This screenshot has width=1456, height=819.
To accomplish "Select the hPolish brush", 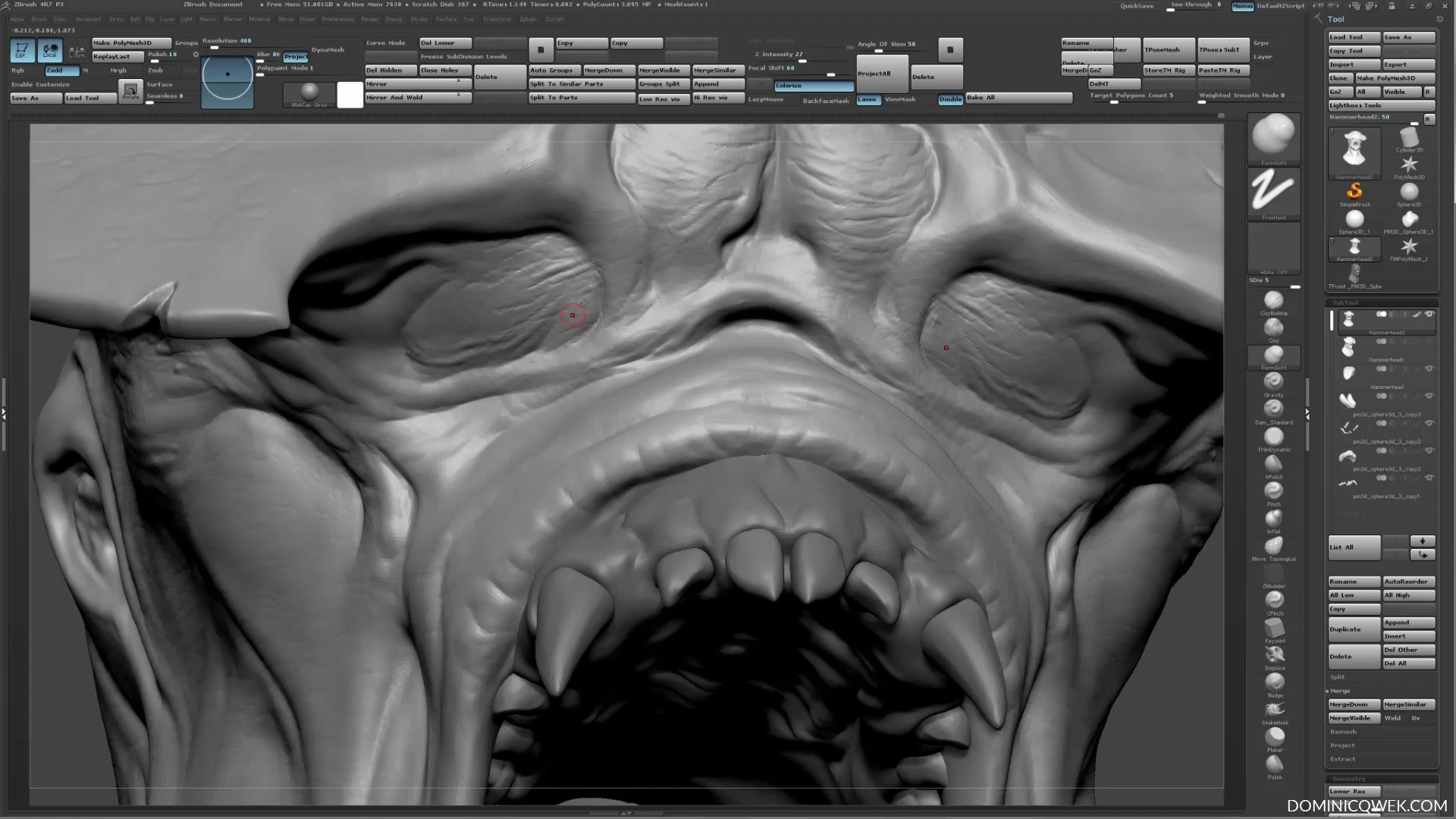I will point(1274,466).
